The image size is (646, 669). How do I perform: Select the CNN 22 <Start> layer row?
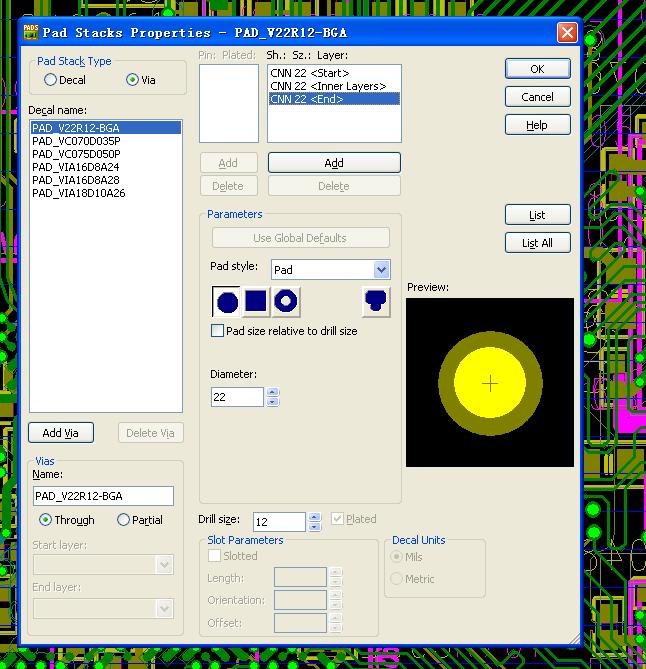click(x=334, y=73)
